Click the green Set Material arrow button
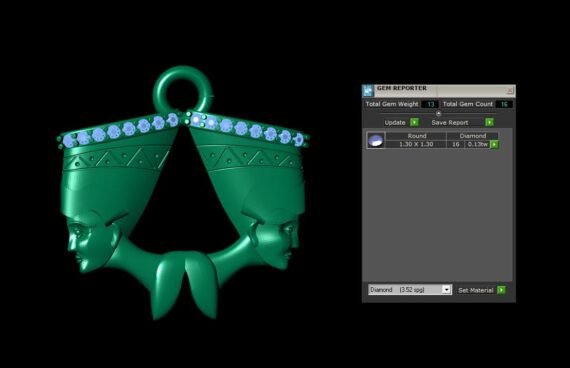Screen dimensions: 570x368 click(x=501, y=290)
